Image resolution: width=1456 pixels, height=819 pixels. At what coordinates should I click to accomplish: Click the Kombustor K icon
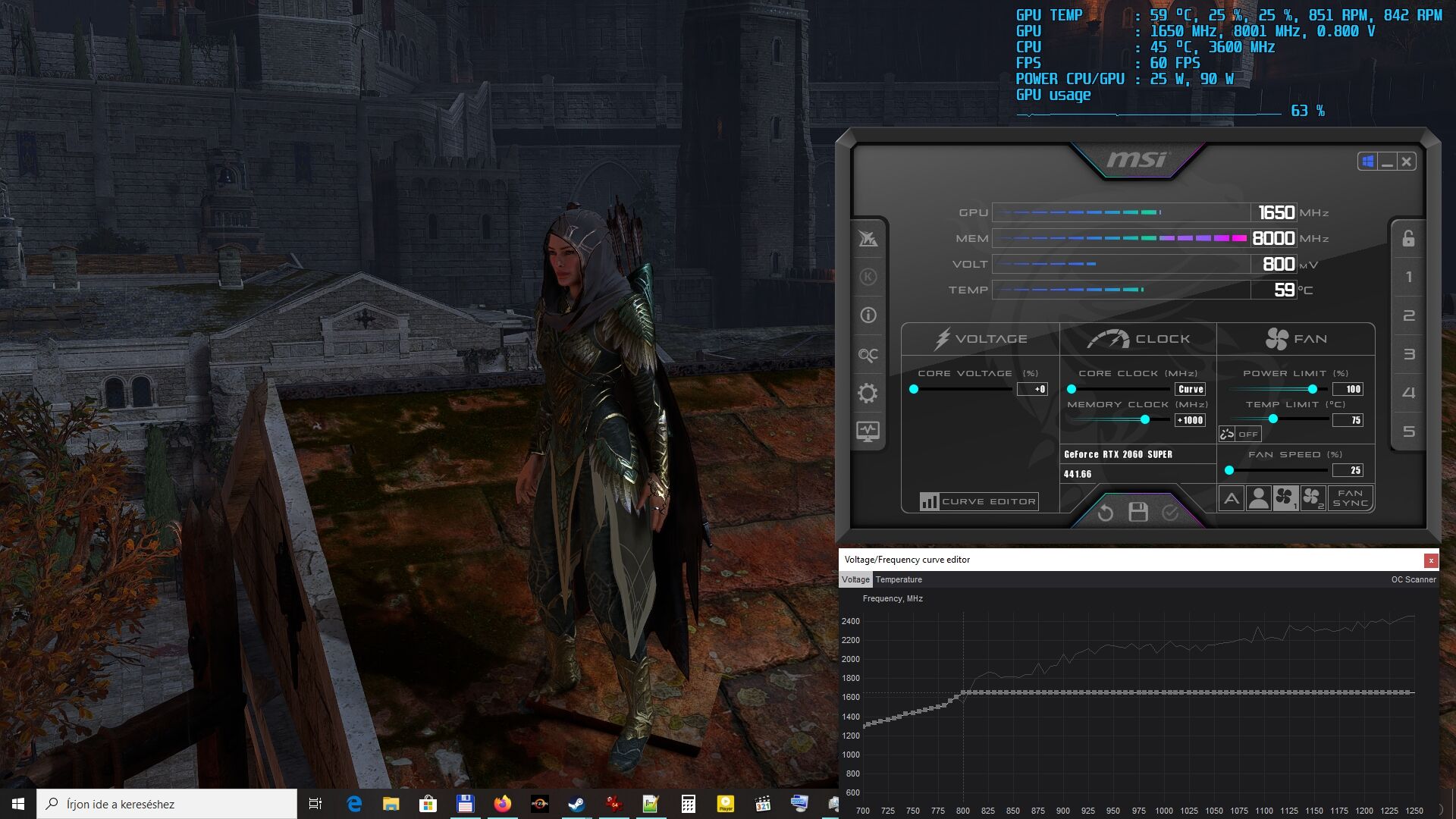pyautogui.click(x=868, y=277)
